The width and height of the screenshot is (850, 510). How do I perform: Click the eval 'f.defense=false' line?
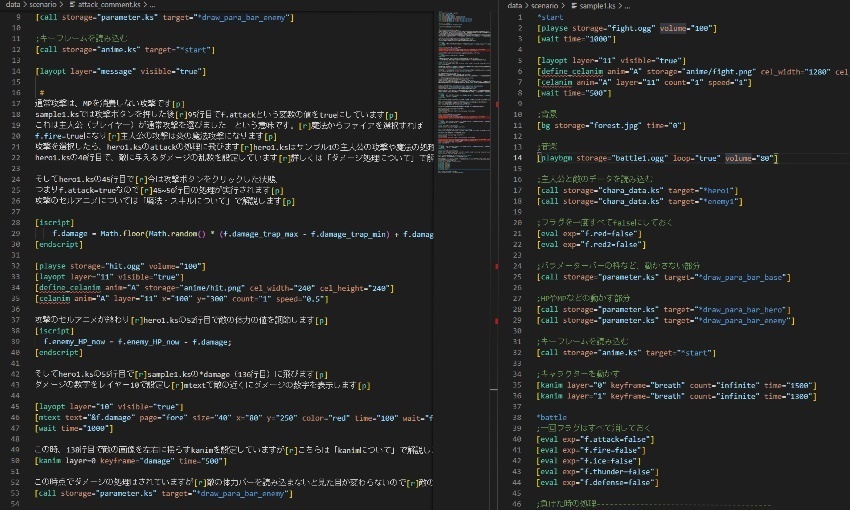(598, 482)
